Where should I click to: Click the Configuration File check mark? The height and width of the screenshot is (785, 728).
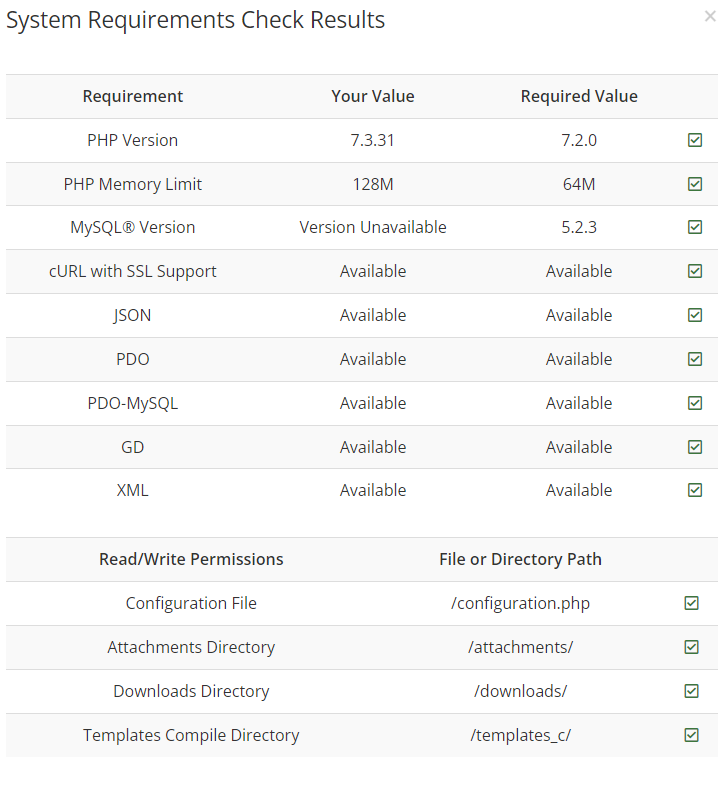(x=691, y=603)
